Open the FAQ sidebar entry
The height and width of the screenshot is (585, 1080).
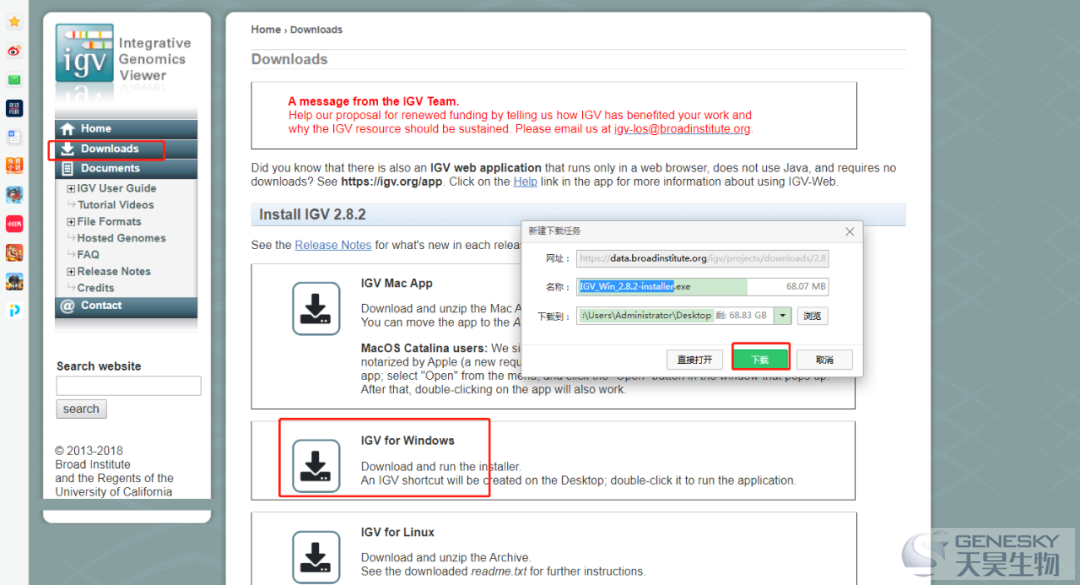coord(88,254)
